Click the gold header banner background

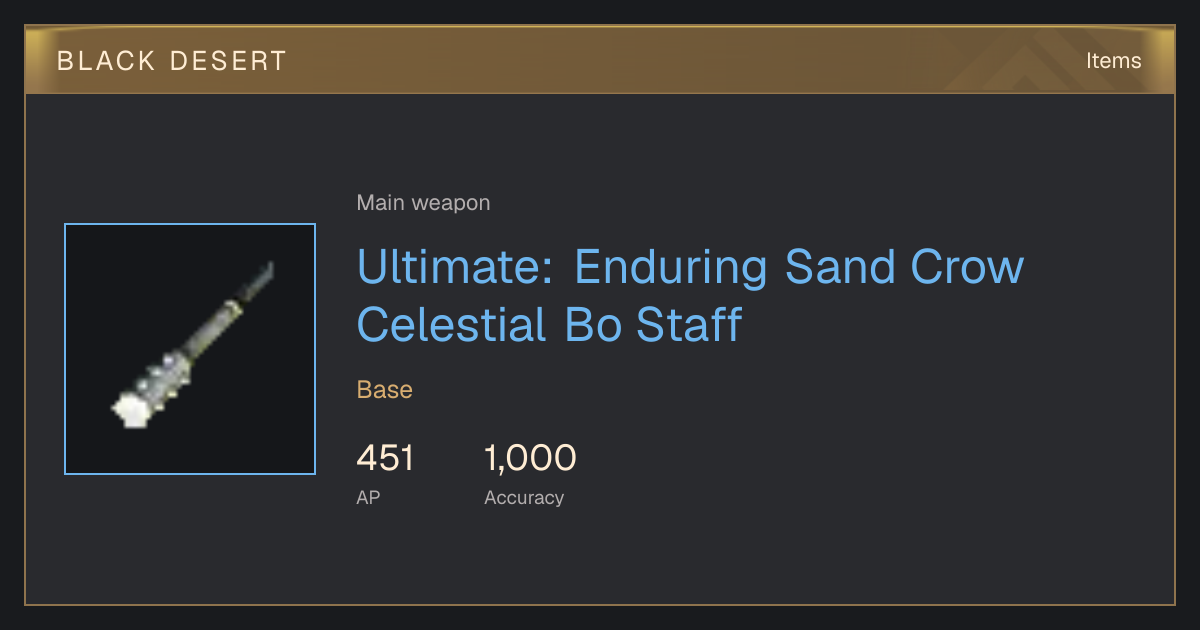[x=600, y=60]
